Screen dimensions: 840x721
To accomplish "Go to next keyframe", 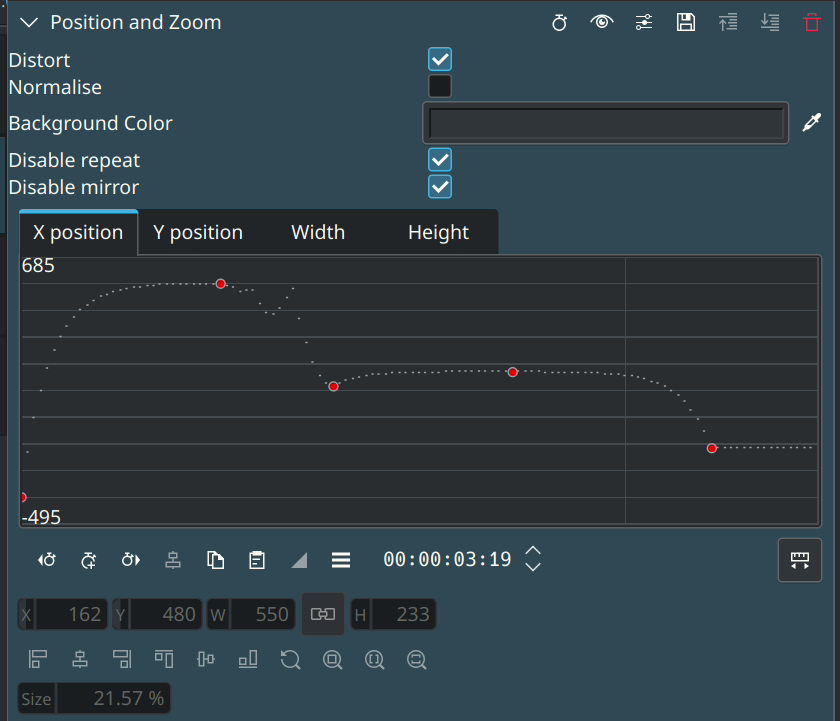I will [x=130, y=560].
